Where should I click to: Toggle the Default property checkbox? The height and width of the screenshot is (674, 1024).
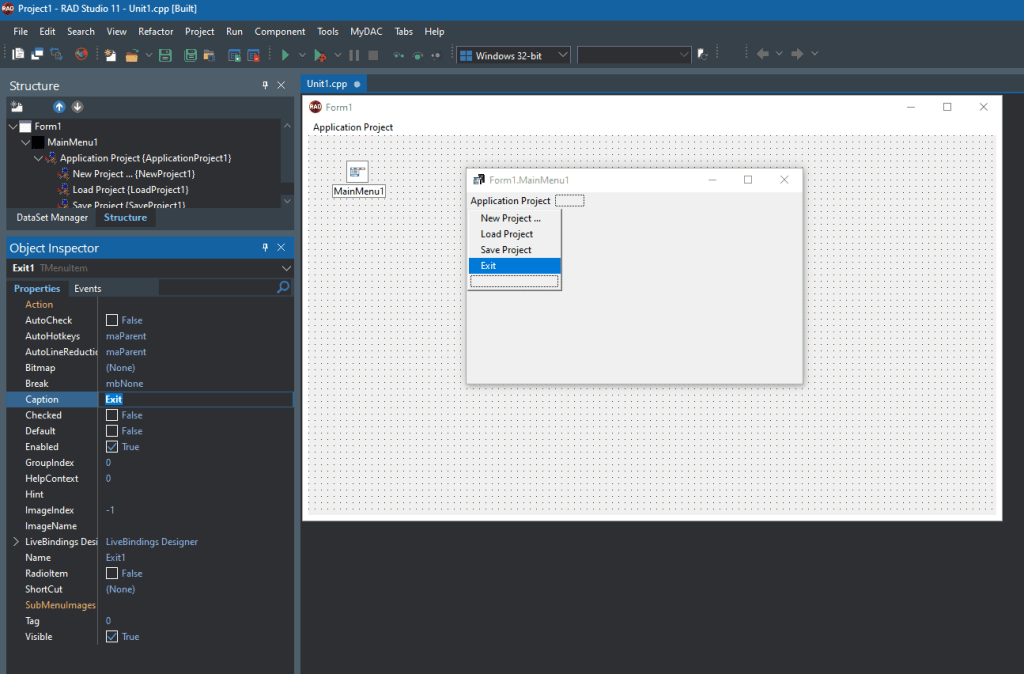point(112,431)
